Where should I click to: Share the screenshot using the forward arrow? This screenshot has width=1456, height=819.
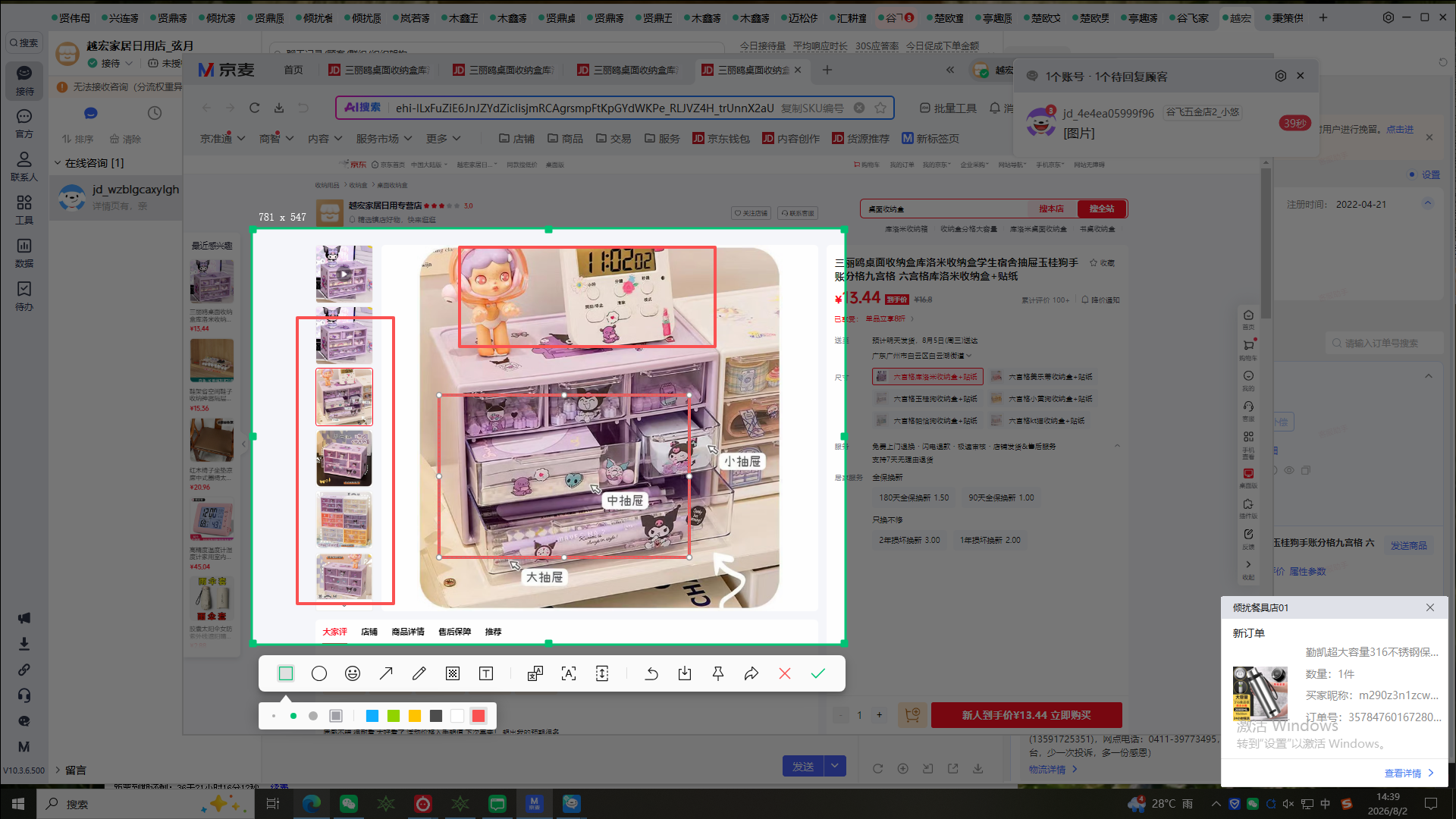[752, 673]
